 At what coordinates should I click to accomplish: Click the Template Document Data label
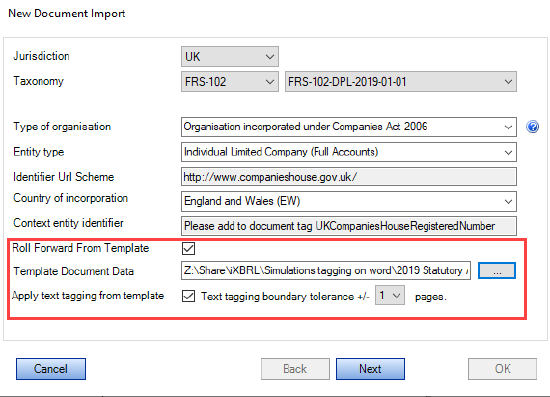(73, 271)
